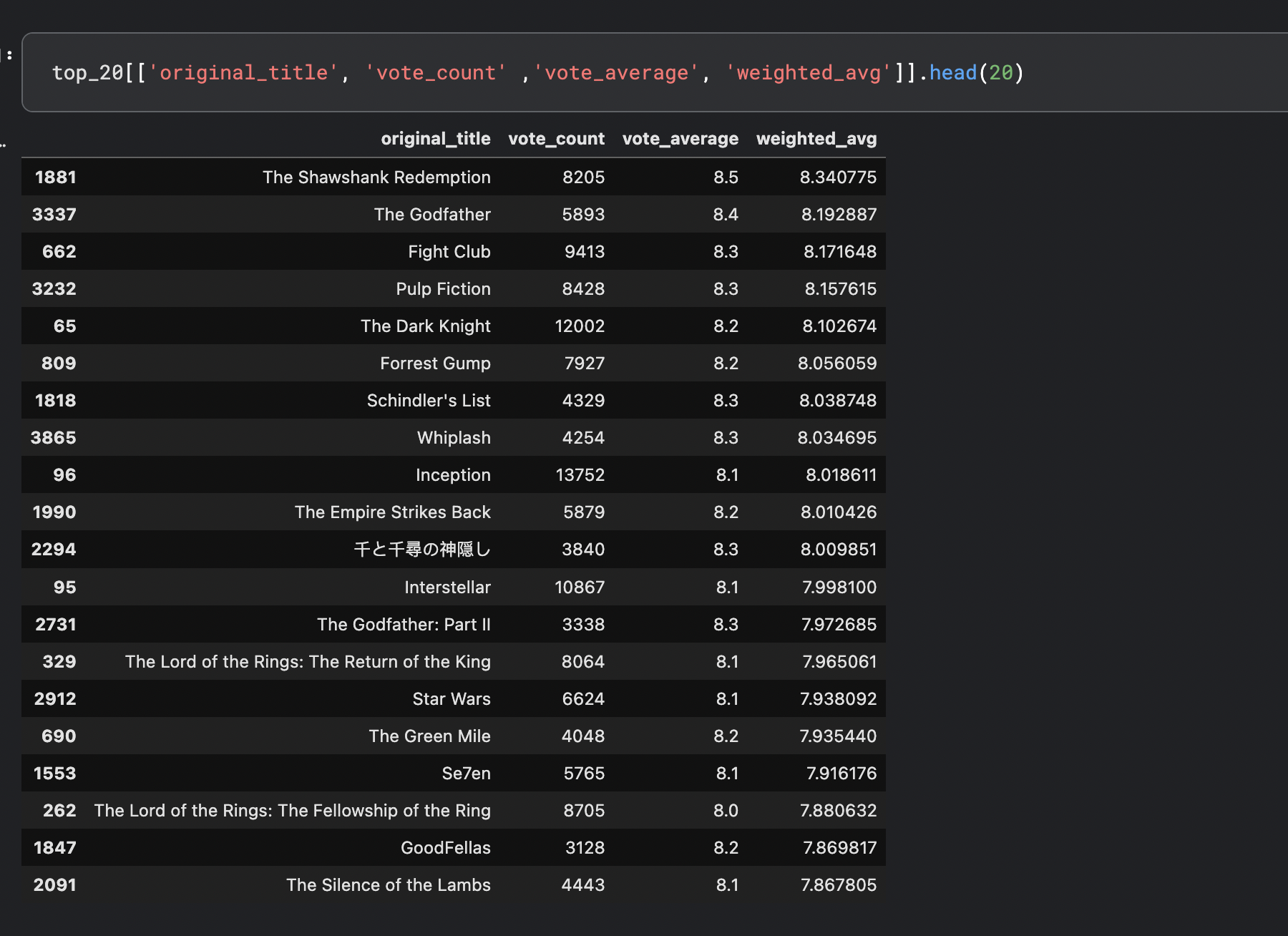Image resolution: width=1288 pixels, height=936 pixels.
Task: Click weighted average 8.009851
Action: [839, 549]
